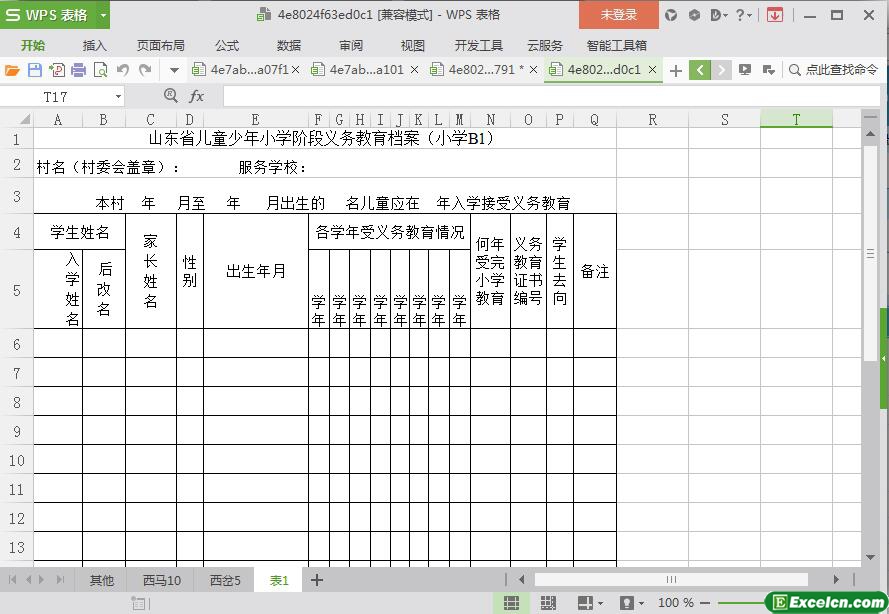
Task: Expand the quick access toolbar dropdown arrow
Action: pyautogui.click(x=174, y=70)
